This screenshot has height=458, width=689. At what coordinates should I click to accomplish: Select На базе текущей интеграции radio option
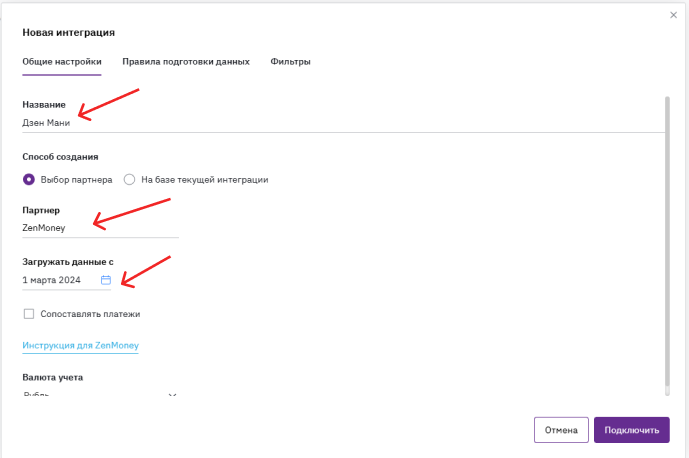coord(129,180)
